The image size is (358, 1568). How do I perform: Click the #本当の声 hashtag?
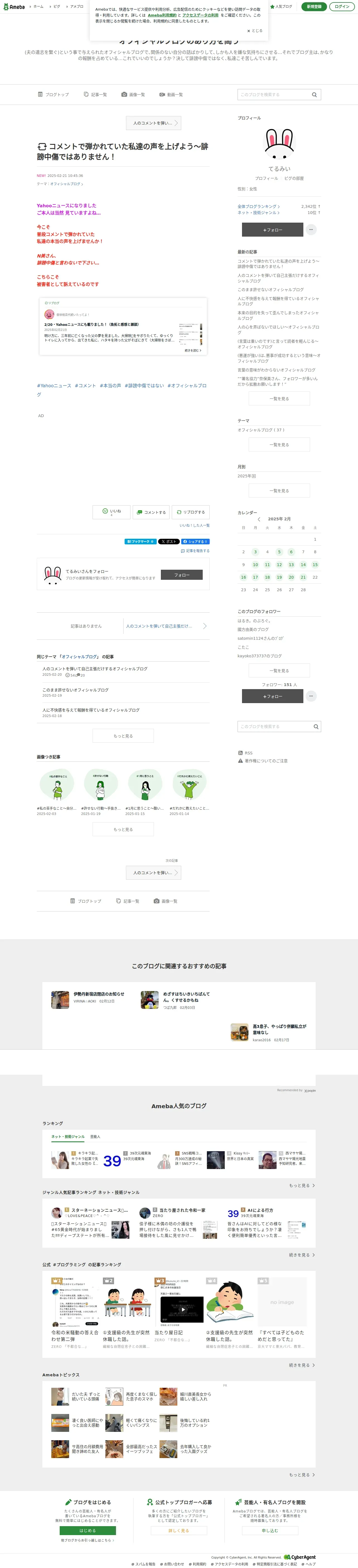110,385
